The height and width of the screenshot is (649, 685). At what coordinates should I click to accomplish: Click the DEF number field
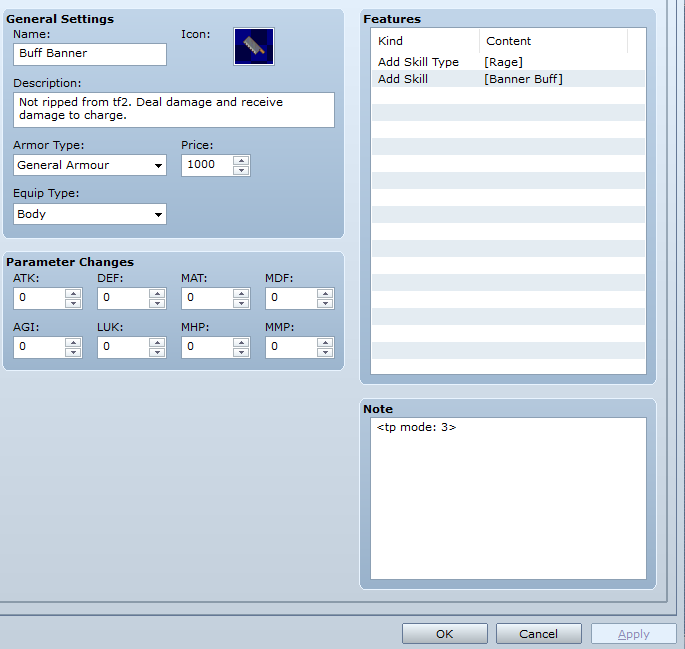tap(123, 298)
